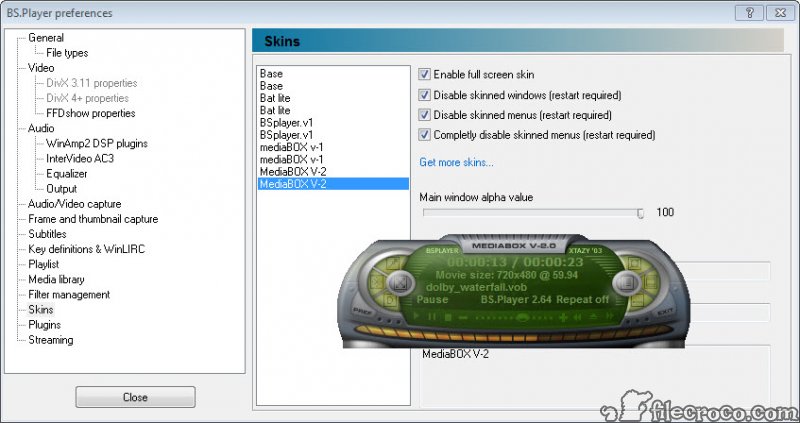
Task: Uncheck Disable skinned menus (restart required)
Action: pos(424,115)
